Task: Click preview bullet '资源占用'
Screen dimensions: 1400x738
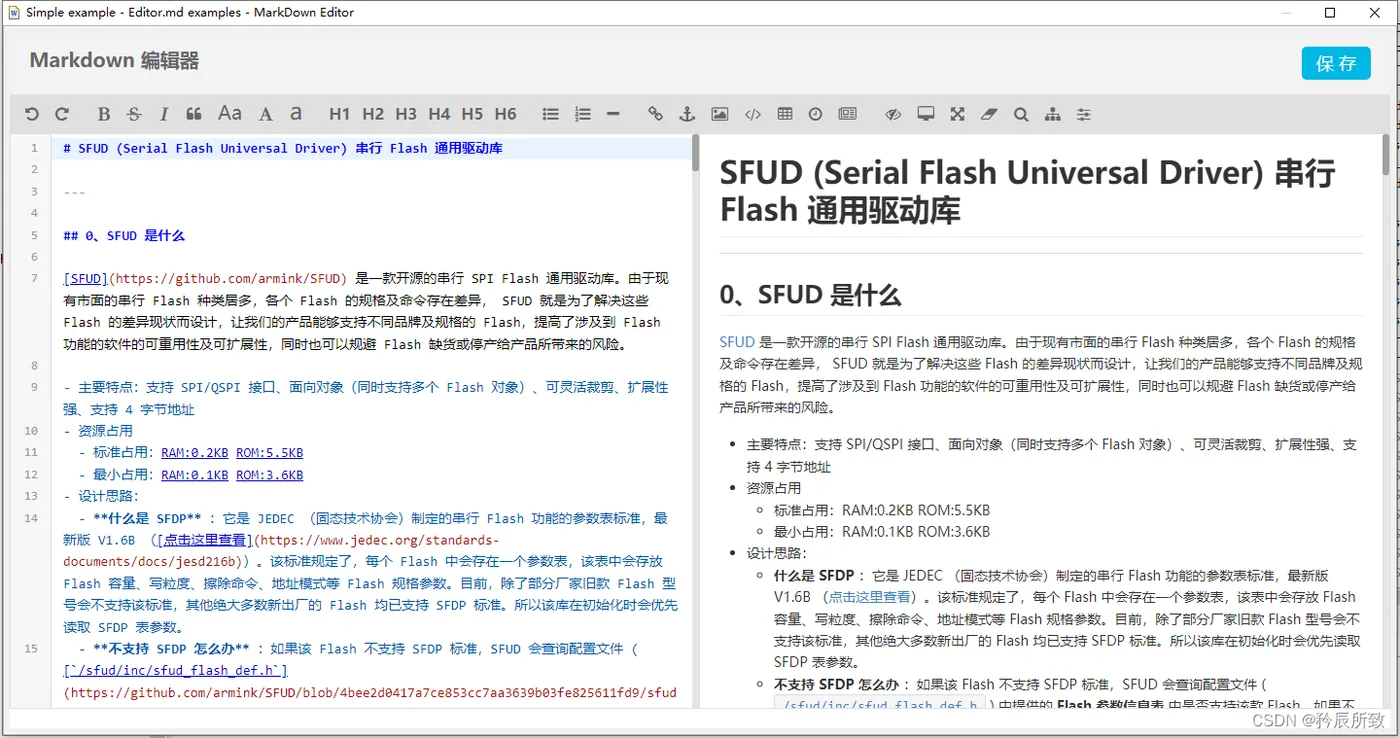Action: [774, 488]
